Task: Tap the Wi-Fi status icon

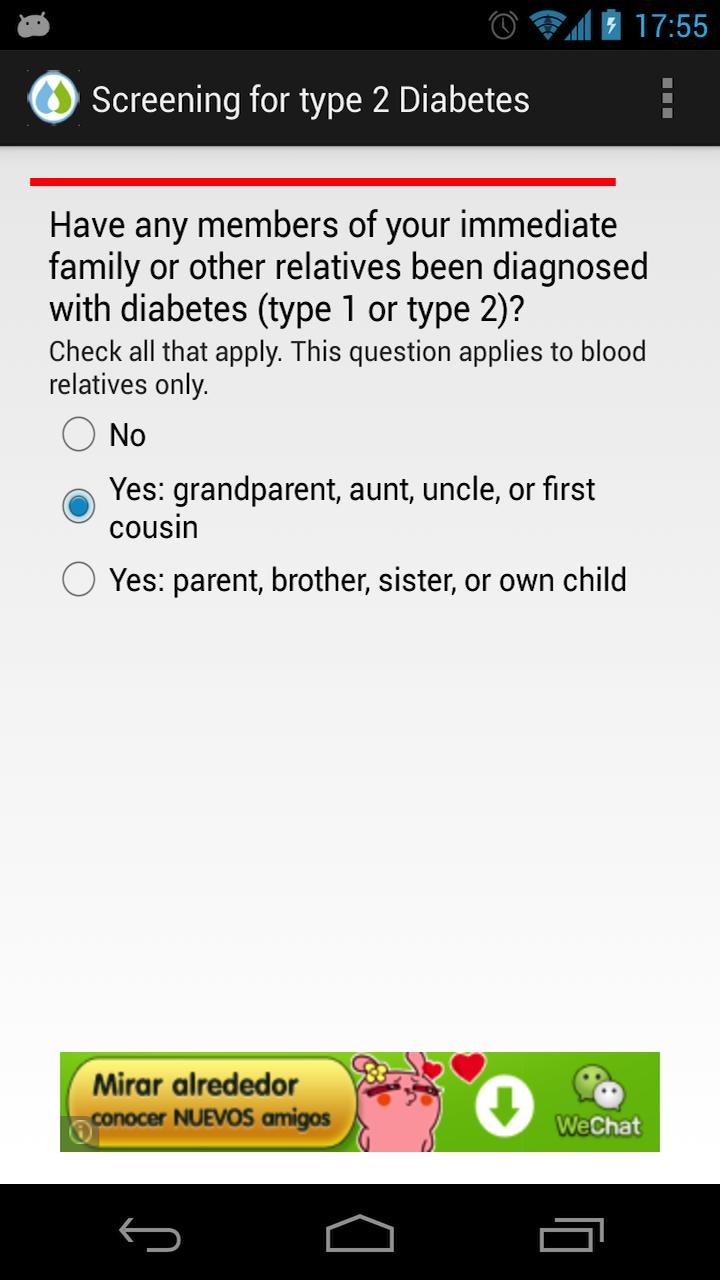Action: coord(547,25)
